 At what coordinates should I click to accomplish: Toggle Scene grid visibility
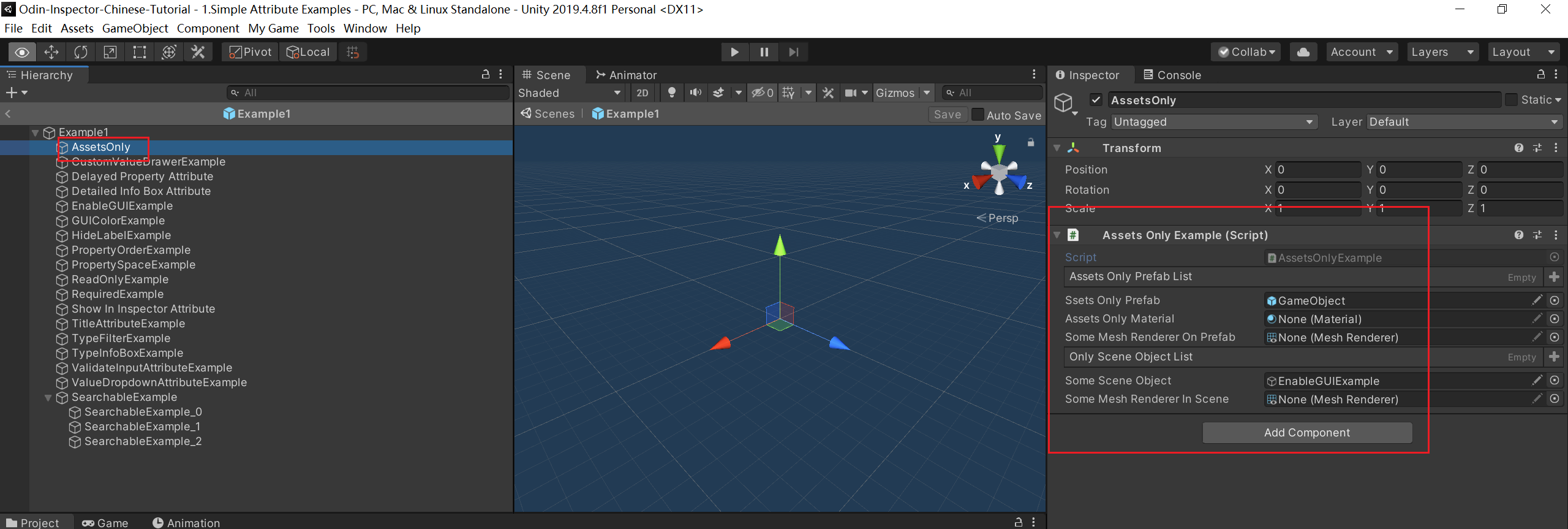789,93
